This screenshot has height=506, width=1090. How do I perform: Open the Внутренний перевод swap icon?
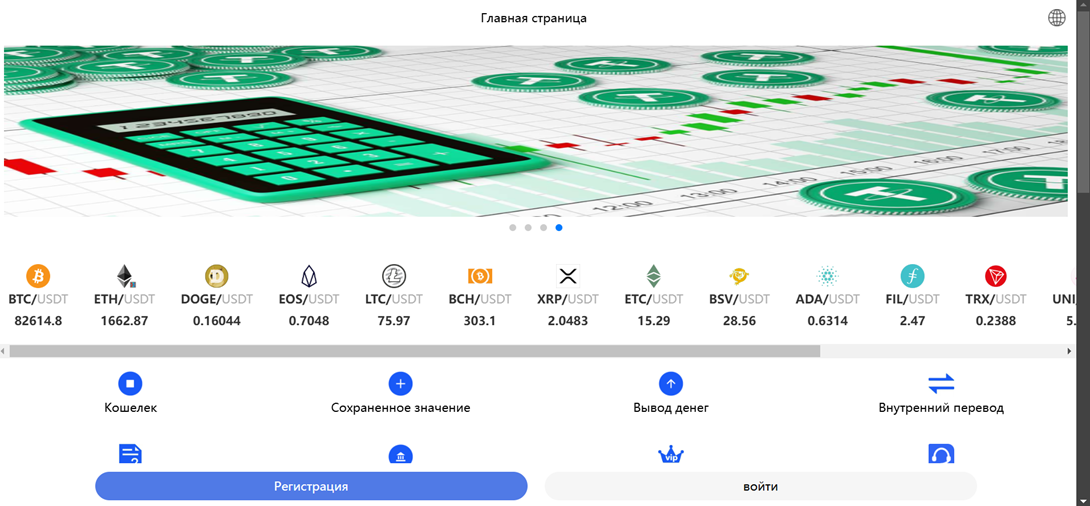(x=941, y=383)
